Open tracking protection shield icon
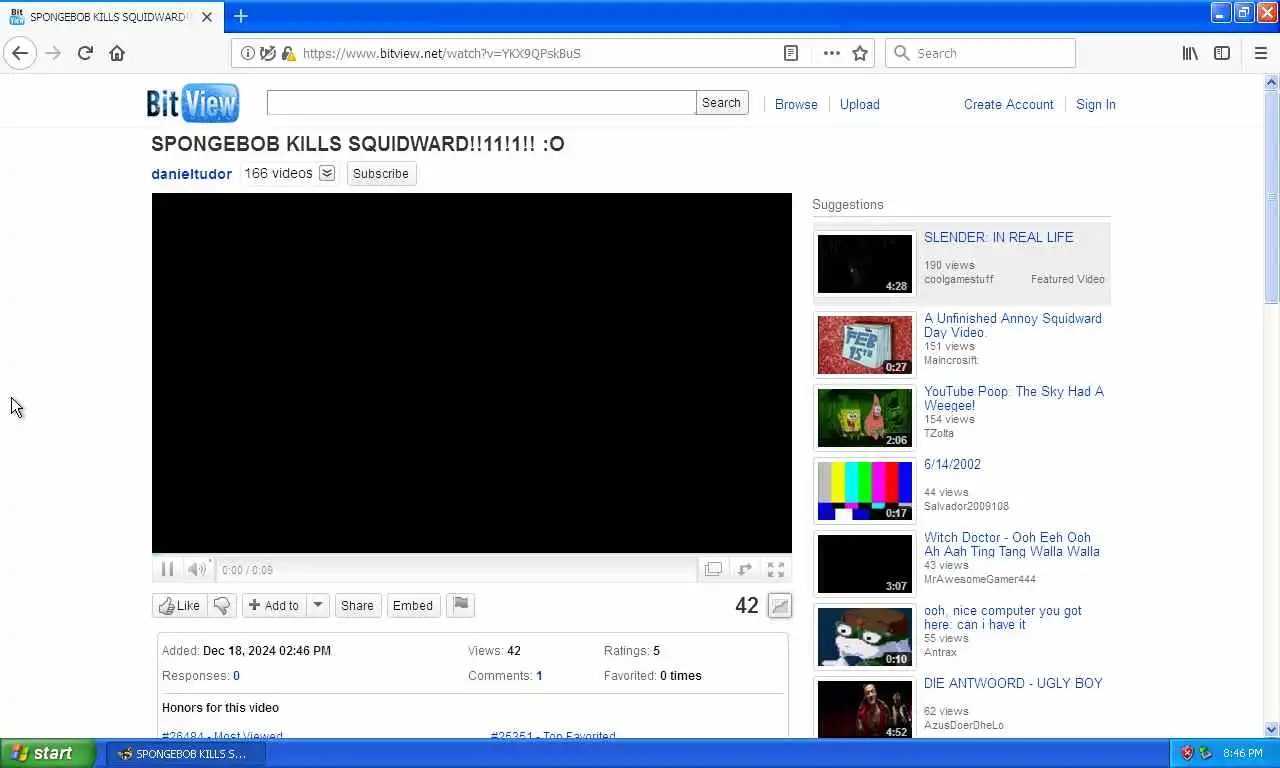This screenshot has height=768, width=1280. coord(268,53)
